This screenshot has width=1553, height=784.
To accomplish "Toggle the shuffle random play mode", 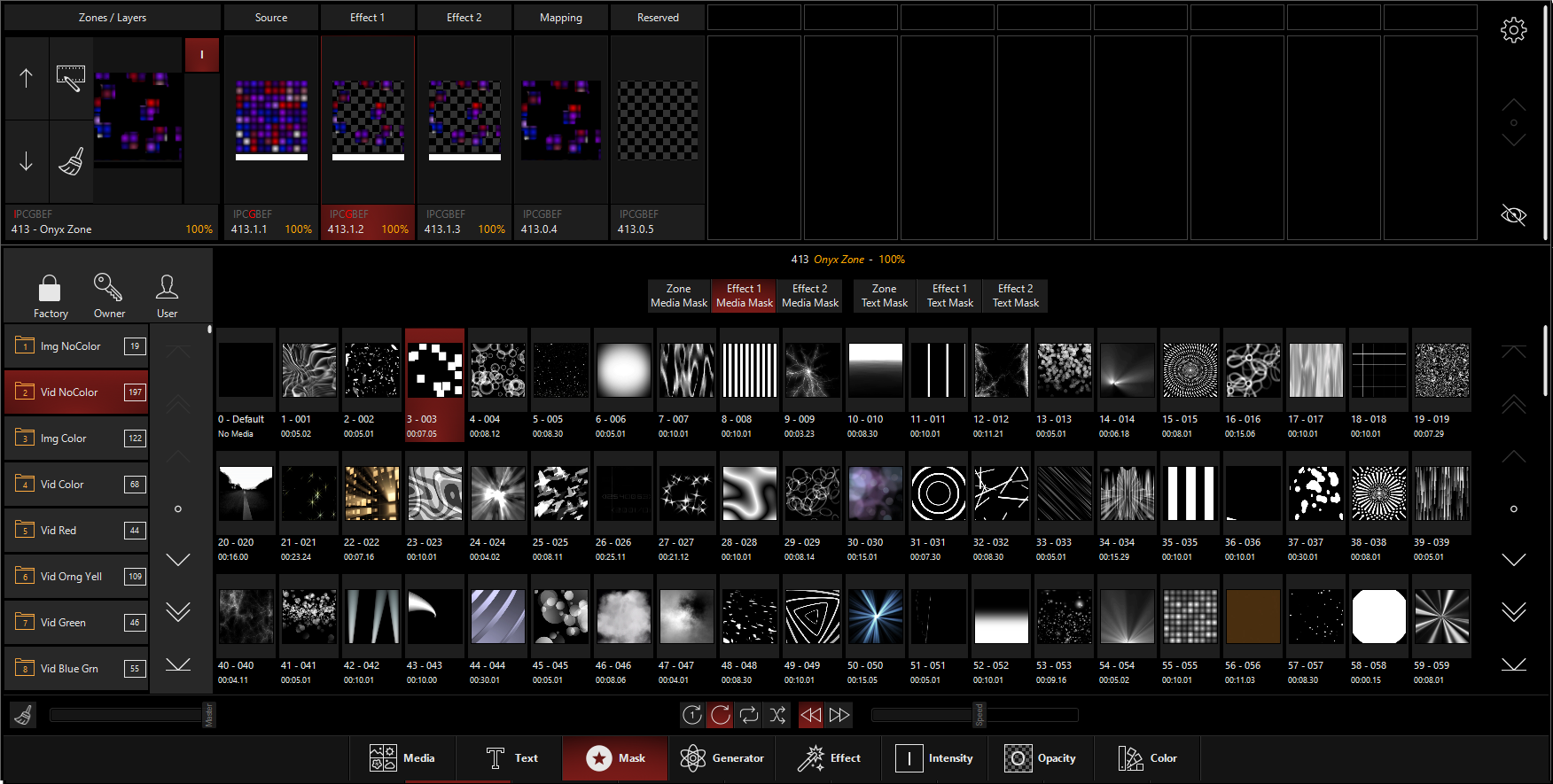I will [777, 715].
